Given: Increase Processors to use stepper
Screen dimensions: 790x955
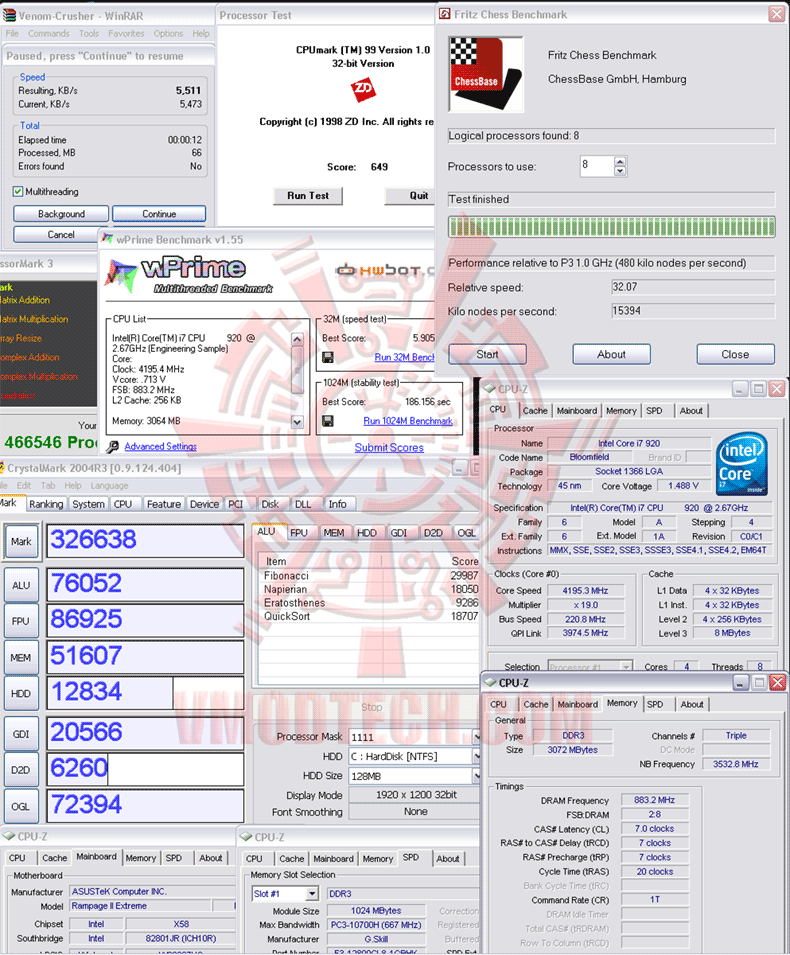Looking at the screenshot, I should [x=620, y=161].
